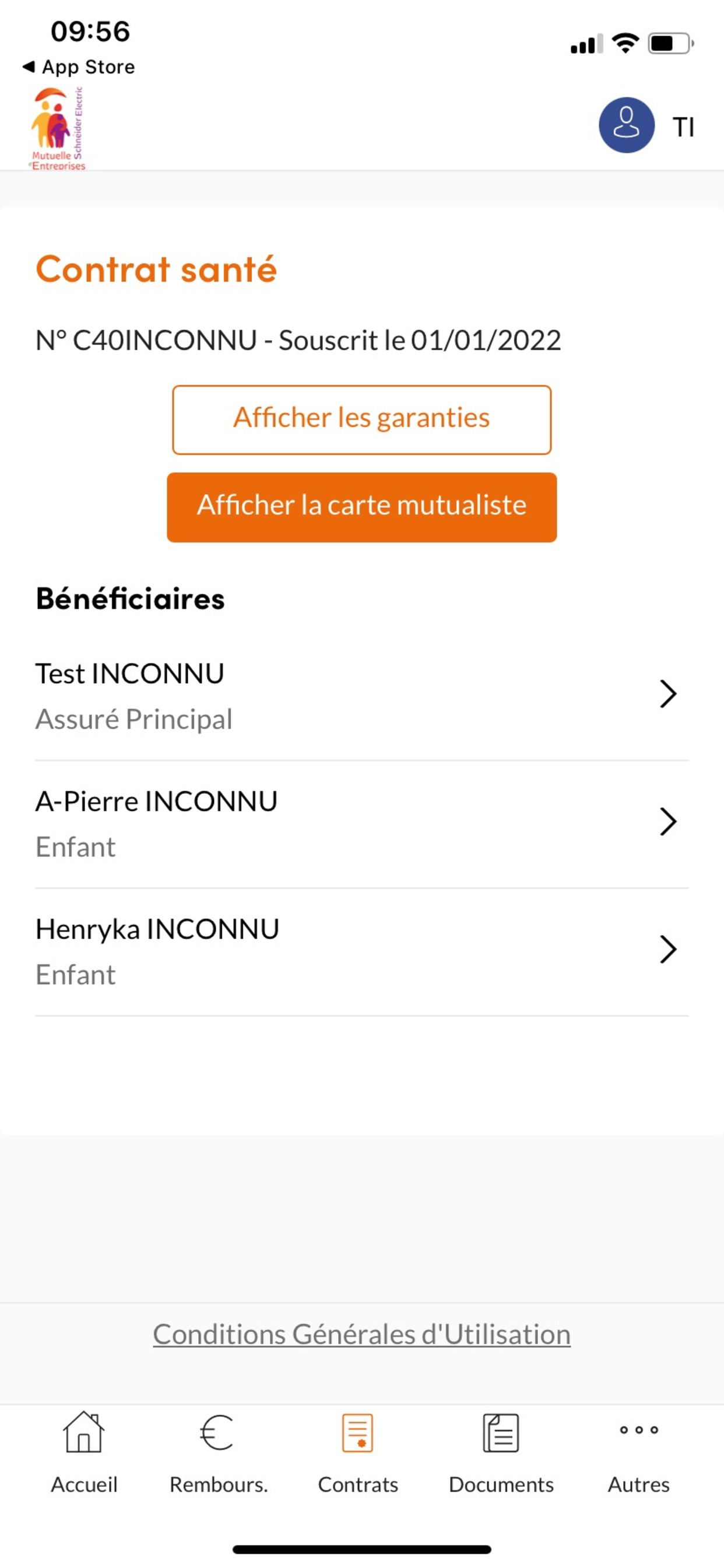The width and height of the screenshot is (724, 1568).
Task: Expand Henryka INCONNU chevron
Action: pos(667,950)
